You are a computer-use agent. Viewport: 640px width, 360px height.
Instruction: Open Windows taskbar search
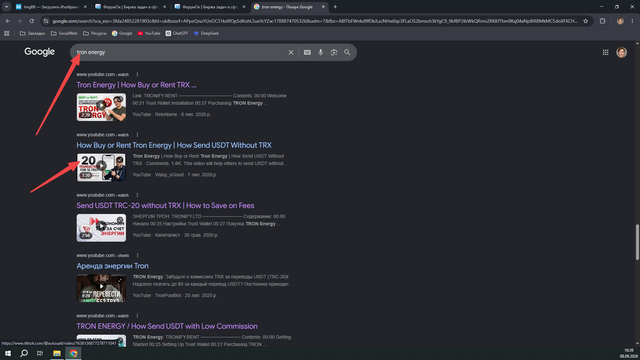tap(24, 353)
